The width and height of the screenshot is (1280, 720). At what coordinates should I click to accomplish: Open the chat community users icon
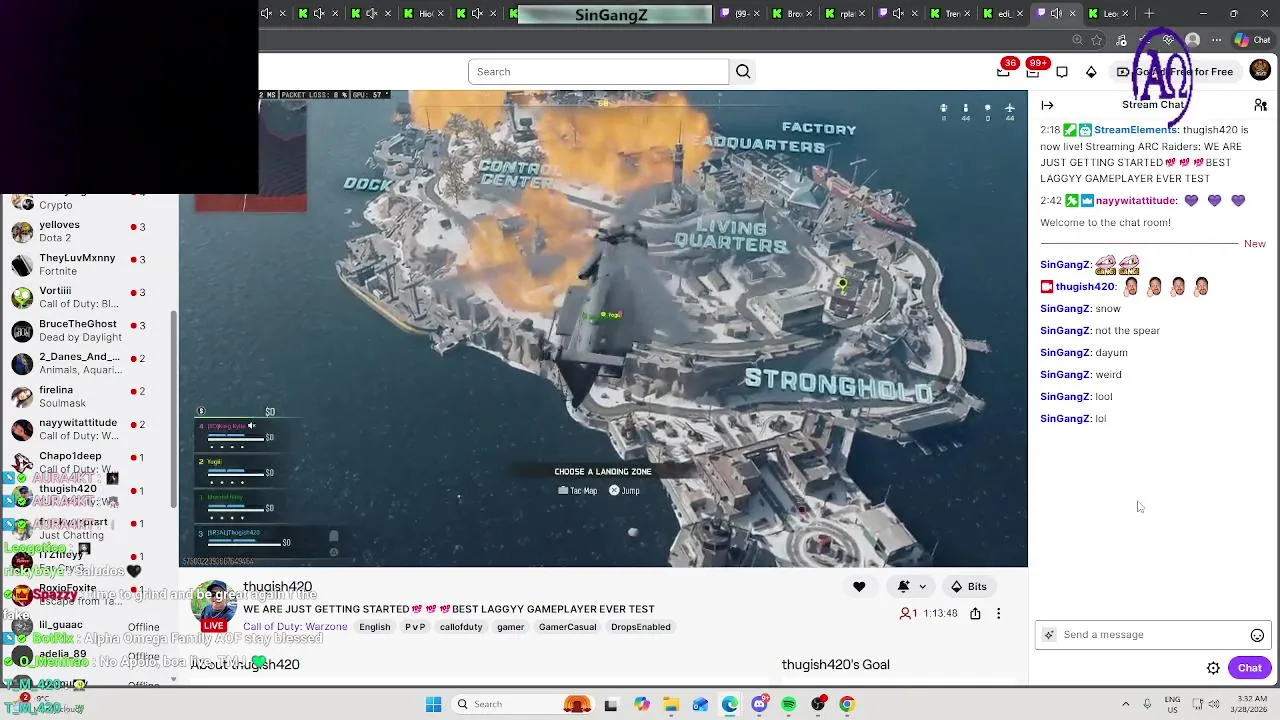pyautogui.click(x=1260, y=105)
